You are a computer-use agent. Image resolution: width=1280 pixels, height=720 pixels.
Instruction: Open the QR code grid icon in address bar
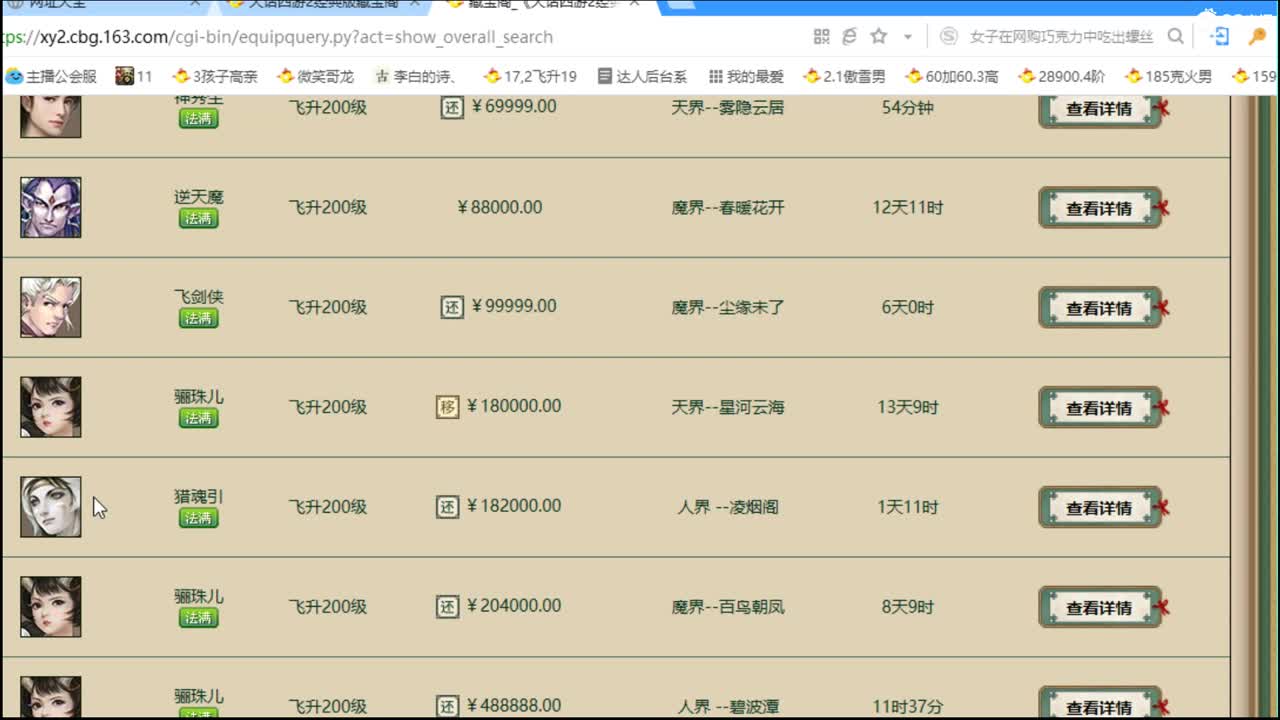click(x=822, y=37)
